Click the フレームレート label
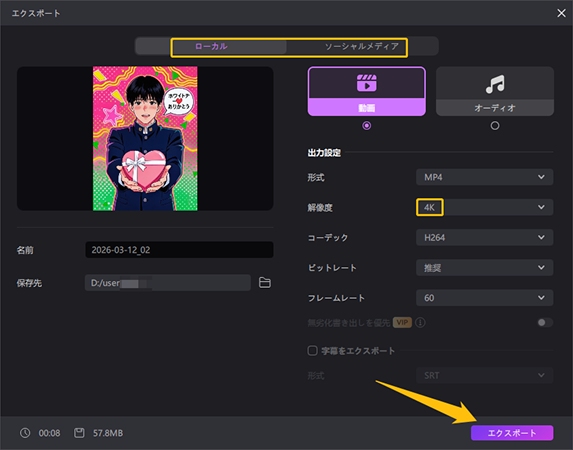The height and width of the screenshot is (450, 573). 336,298
